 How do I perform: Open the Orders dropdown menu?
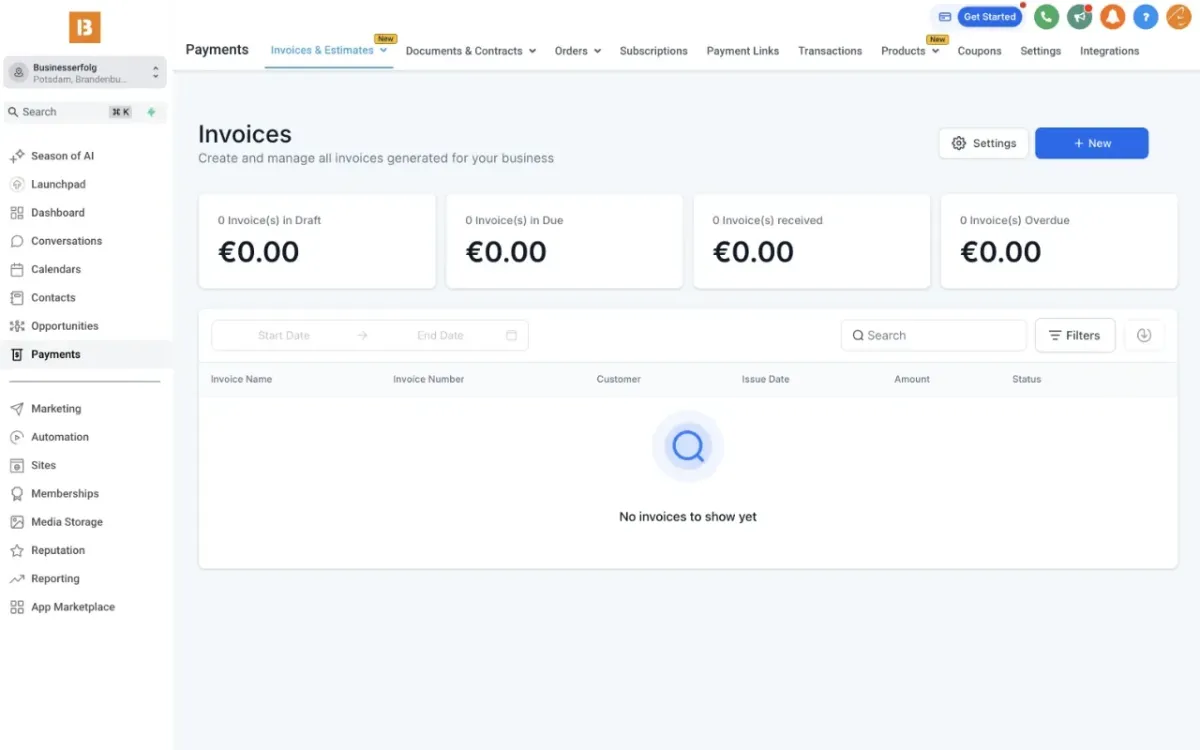coord(578,51)
